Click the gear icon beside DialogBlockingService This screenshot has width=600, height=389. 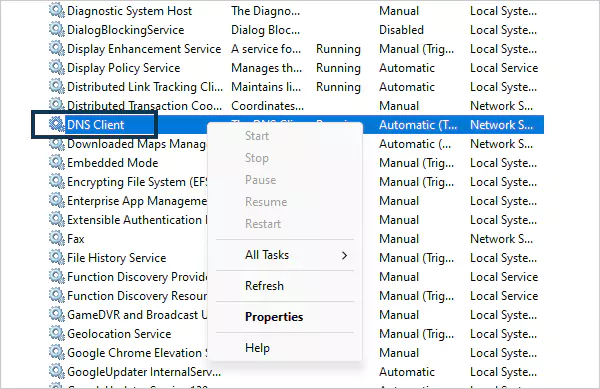57,29
